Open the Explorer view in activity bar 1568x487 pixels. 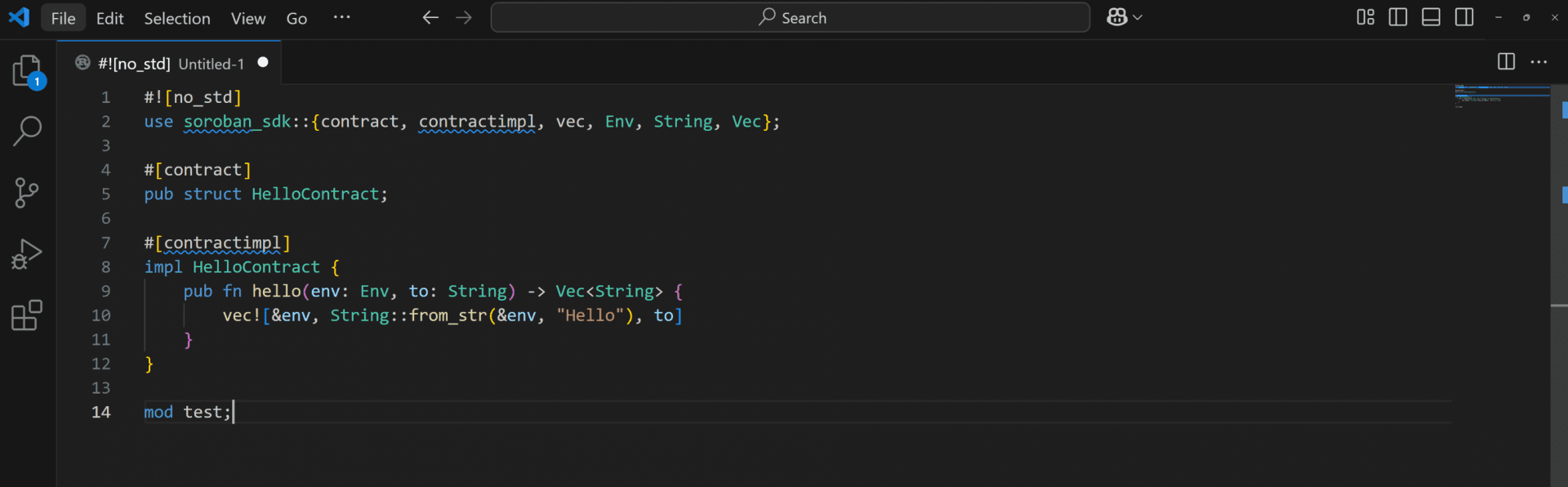click(27, 71)
